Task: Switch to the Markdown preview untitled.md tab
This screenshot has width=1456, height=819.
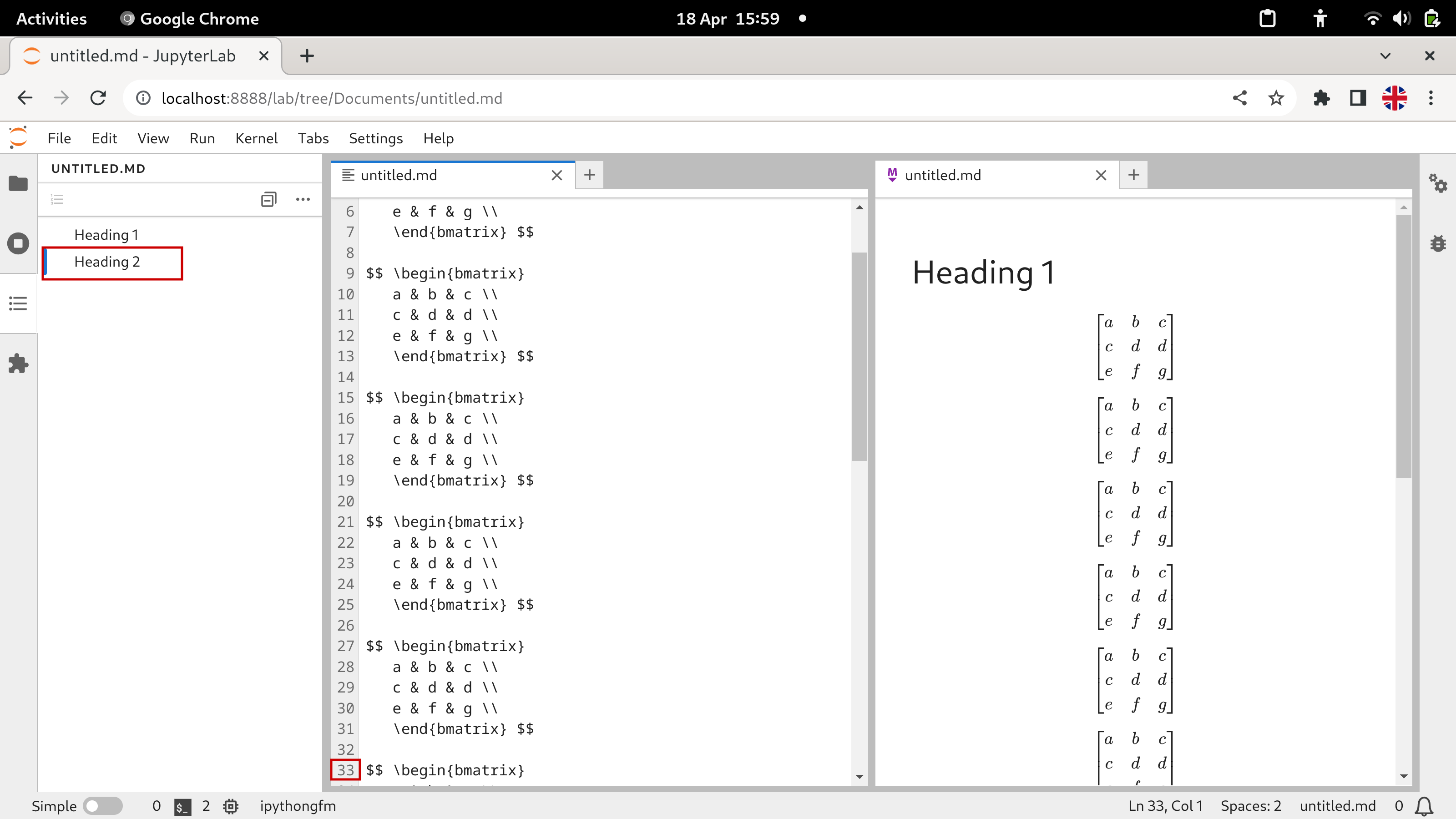Action: coord(942,175)
